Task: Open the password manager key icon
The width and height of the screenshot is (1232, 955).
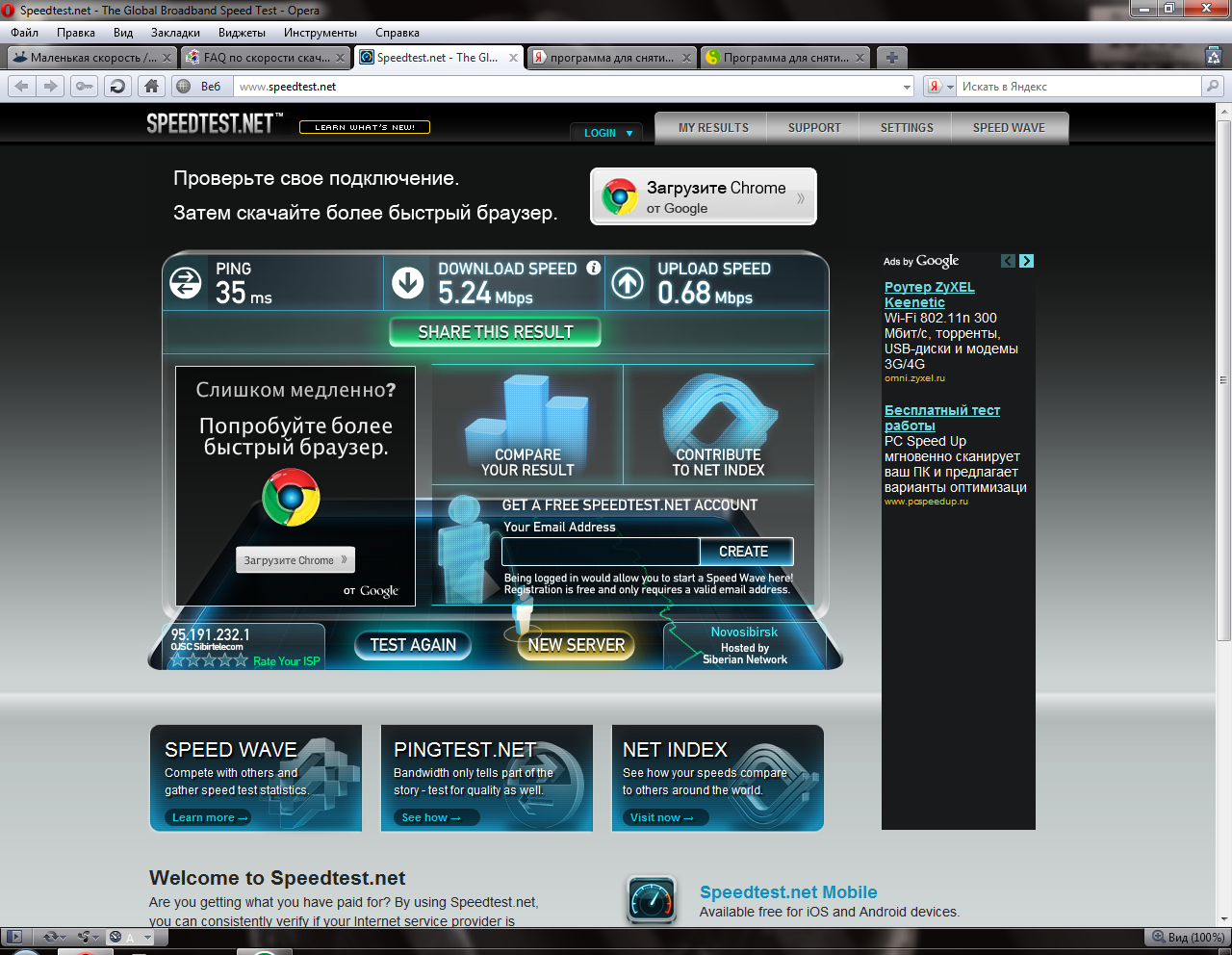Action: 85,87
